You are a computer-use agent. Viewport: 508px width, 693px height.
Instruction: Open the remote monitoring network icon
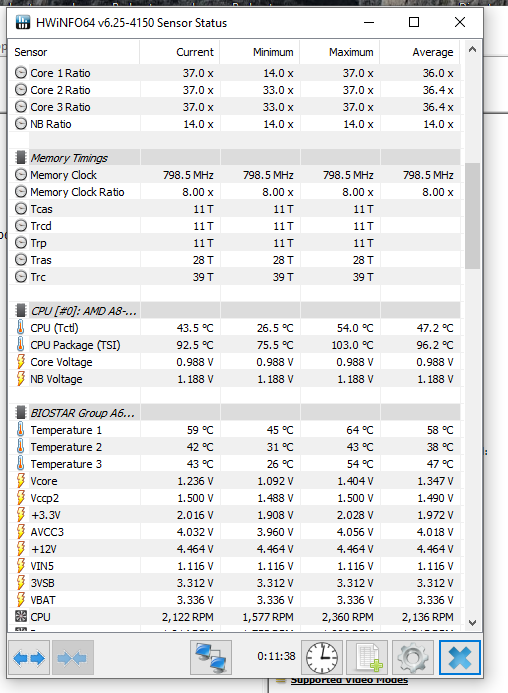coord(211,658)
